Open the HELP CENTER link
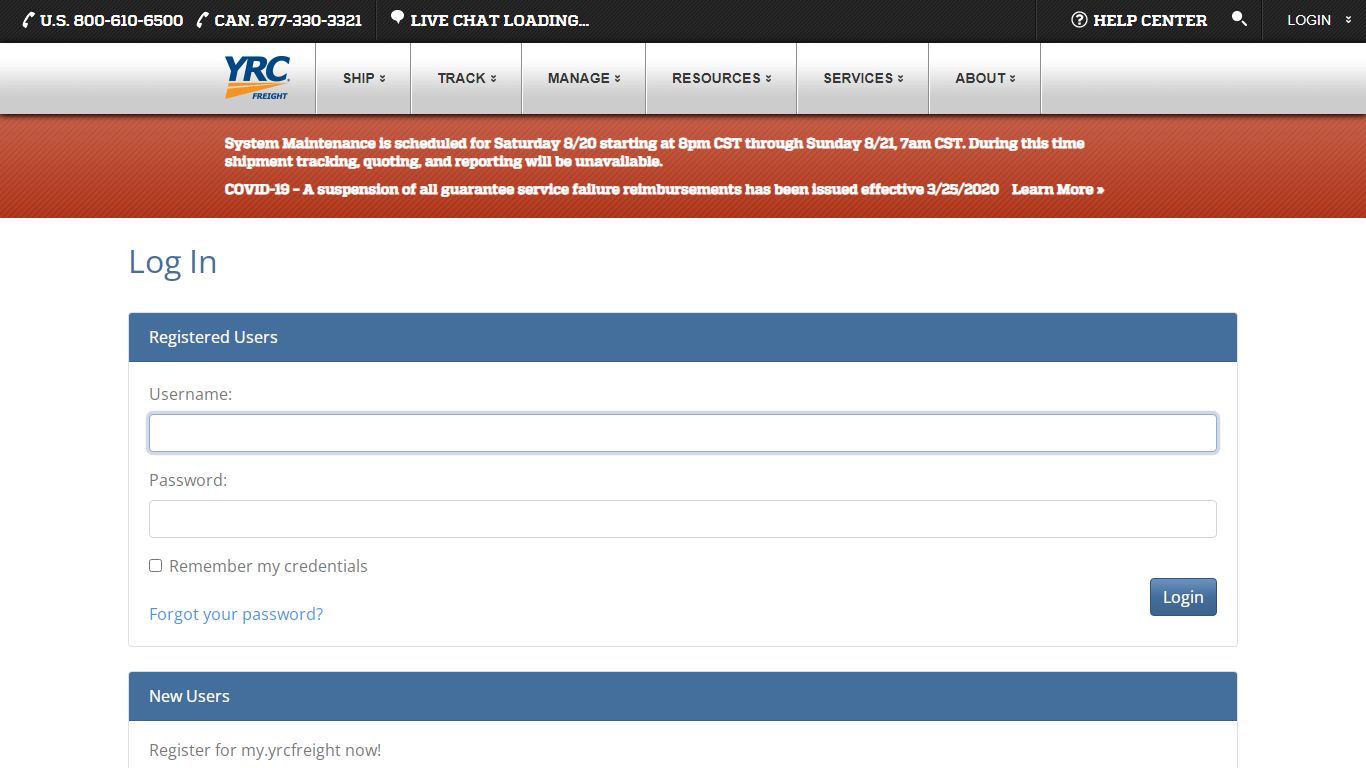The image size is (1366, 768). 1150,20
